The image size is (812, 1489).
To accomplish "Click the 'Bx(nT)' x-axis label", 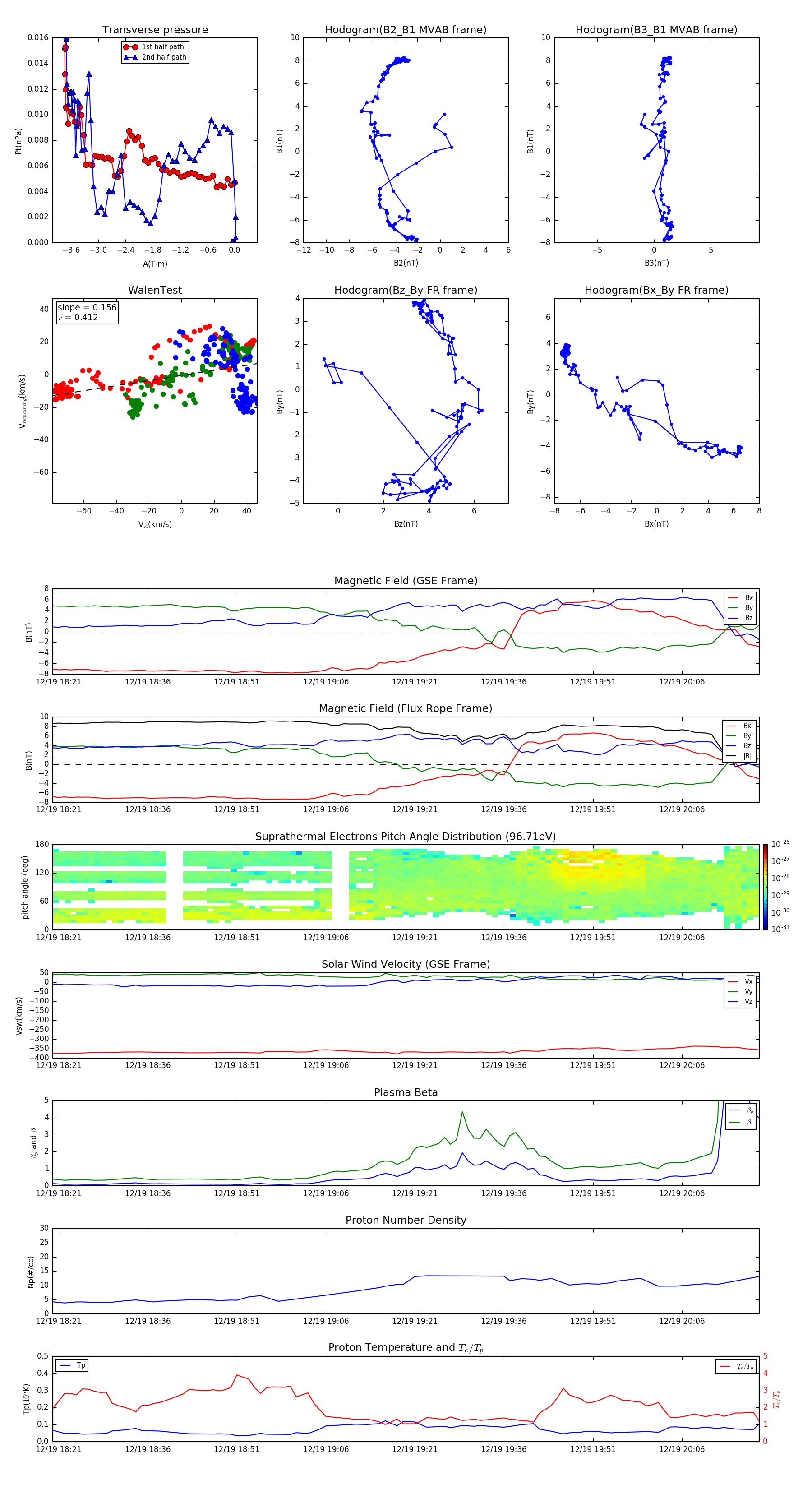I will tap(656, 524).
